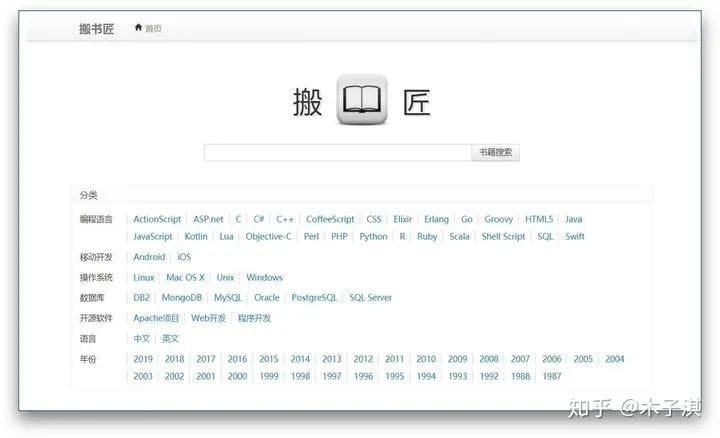Screen dimensions: 720x438
Task: Open the Apache项目 category
Action: tap(156, 318)
